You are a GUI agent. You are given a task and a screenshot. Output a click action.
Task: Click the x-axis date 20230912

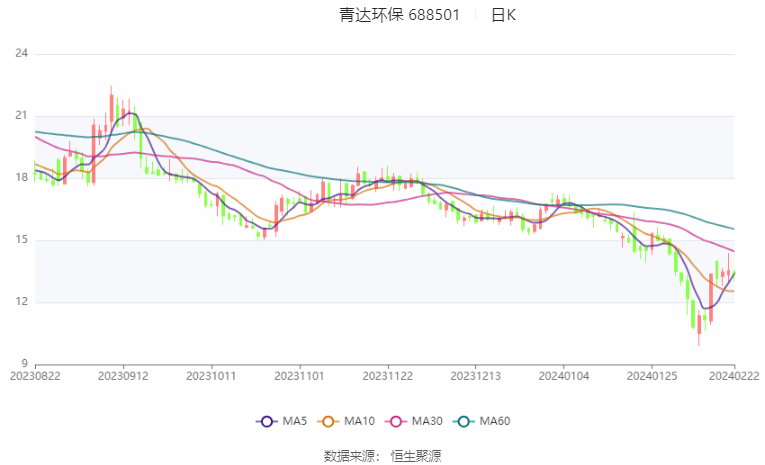[123, 376]
